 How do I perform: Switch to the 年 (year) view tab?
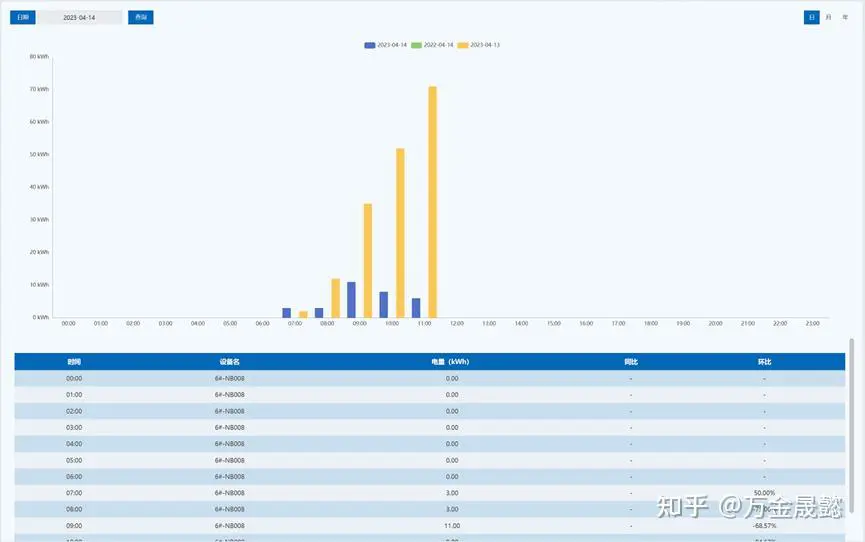(x=845, y=17)
